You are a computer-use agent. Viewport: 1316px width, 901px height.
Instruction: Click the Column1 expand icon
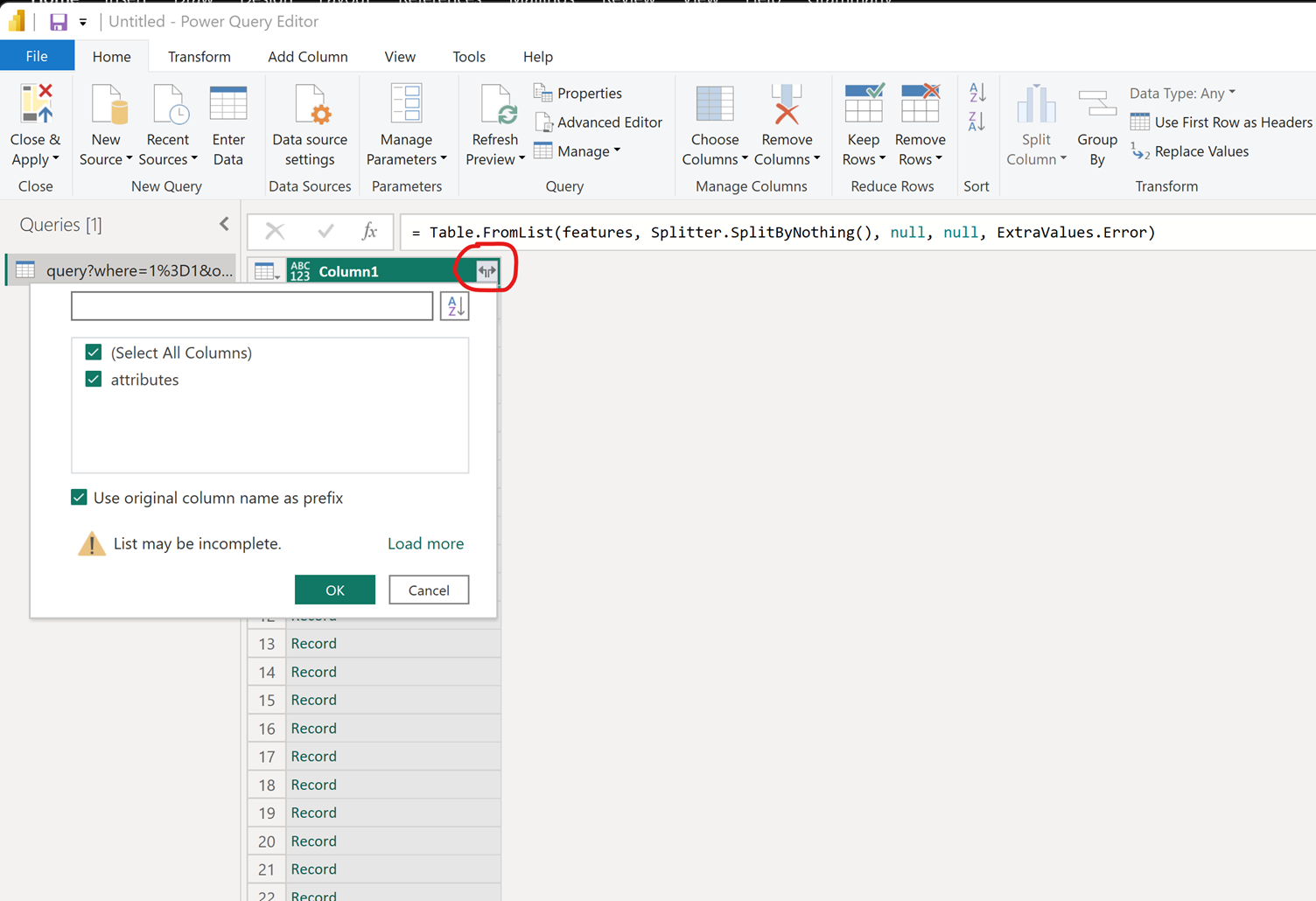tap(486, 271)
